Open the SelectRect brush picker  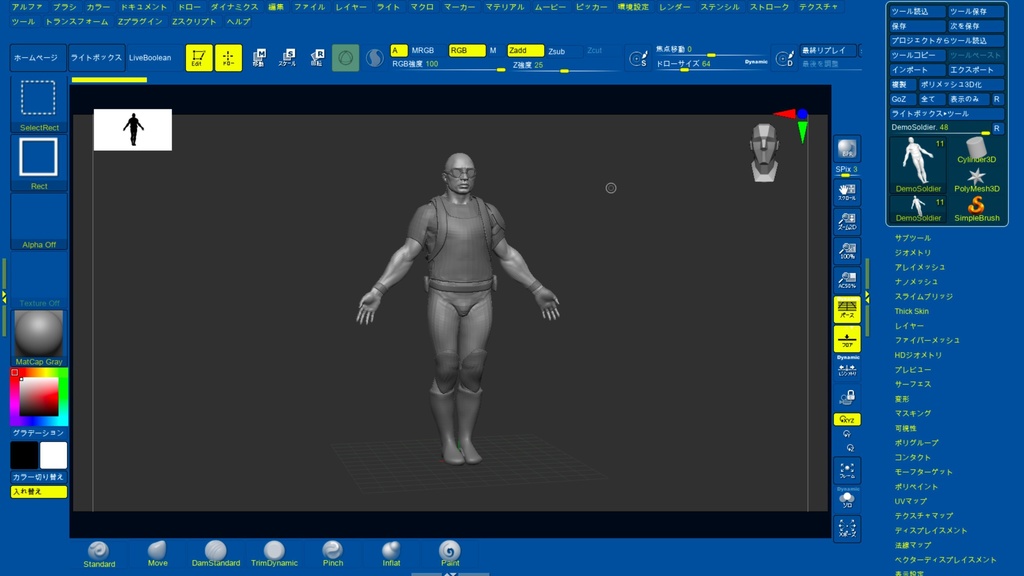pyautogui.click(x=39, y=104)
